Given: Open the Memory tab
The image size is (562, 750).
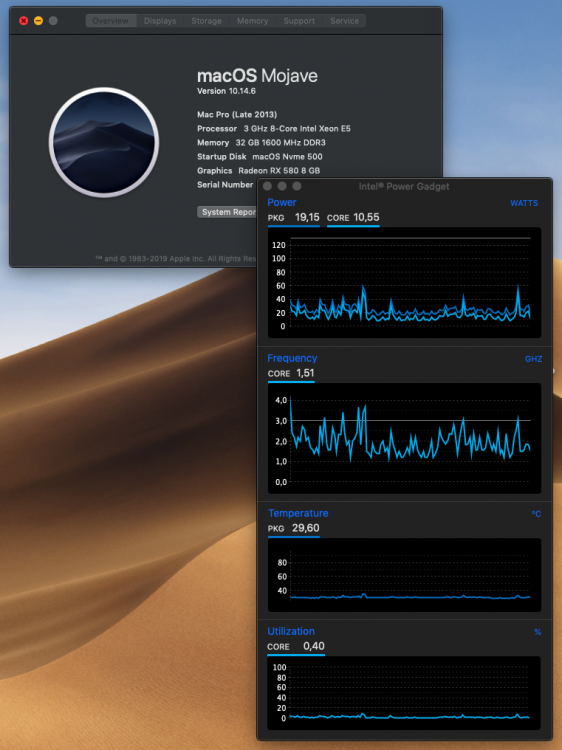Looking at the screenshot, I should [x=253, y=21].
